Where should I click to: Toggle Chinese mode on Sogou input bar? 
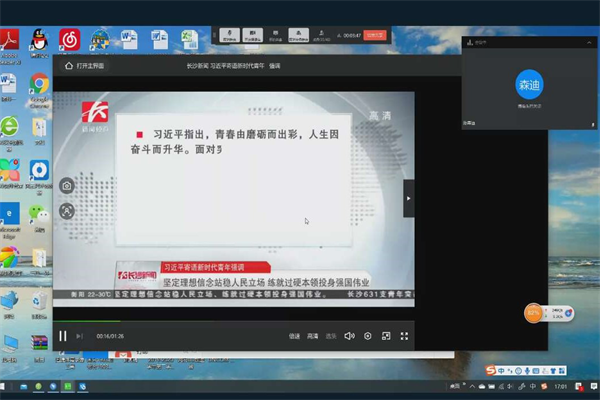[501, 371]
